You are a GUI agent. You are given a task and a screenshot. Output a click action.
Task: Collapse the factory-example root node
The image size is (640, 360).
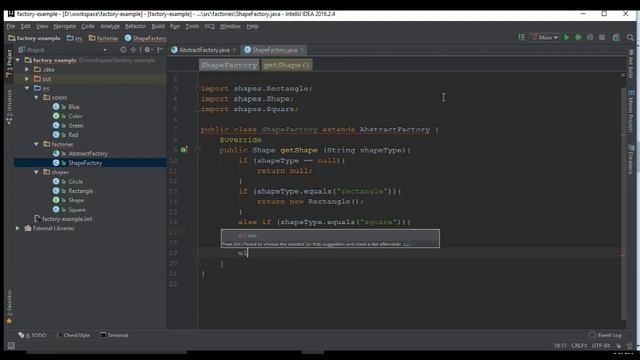pos(18,60)
